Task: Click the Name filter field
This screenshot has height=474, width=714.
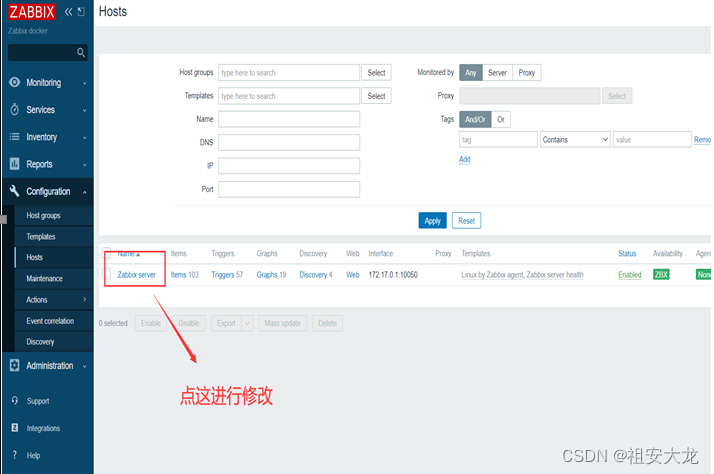Action: click(x=289, y=119)
